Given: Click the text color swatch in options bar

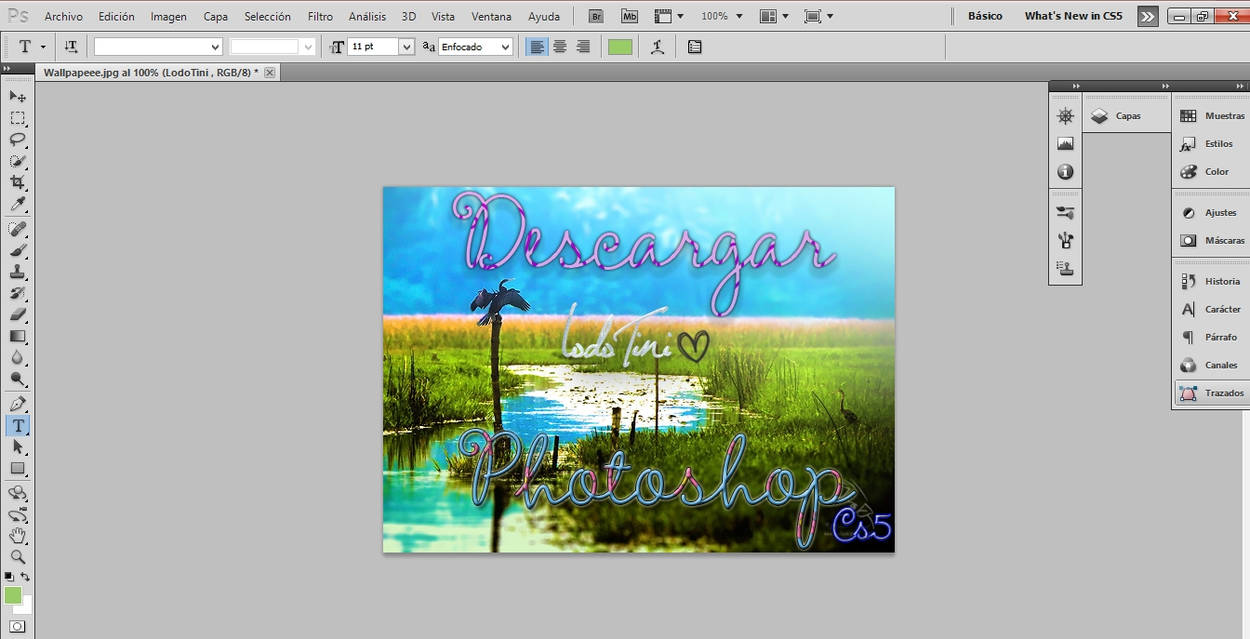Looking at the screenshot, I should (x=620, y=47).
